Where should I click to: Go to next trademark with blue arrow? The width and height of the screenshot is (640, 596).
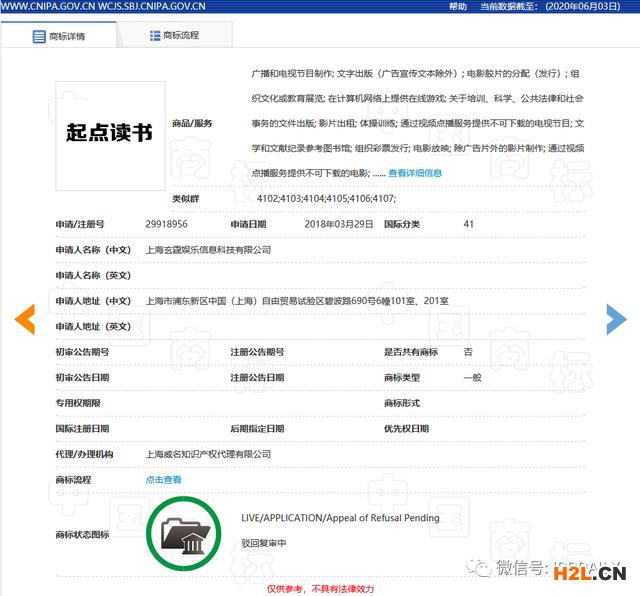(x=616, y=320)
